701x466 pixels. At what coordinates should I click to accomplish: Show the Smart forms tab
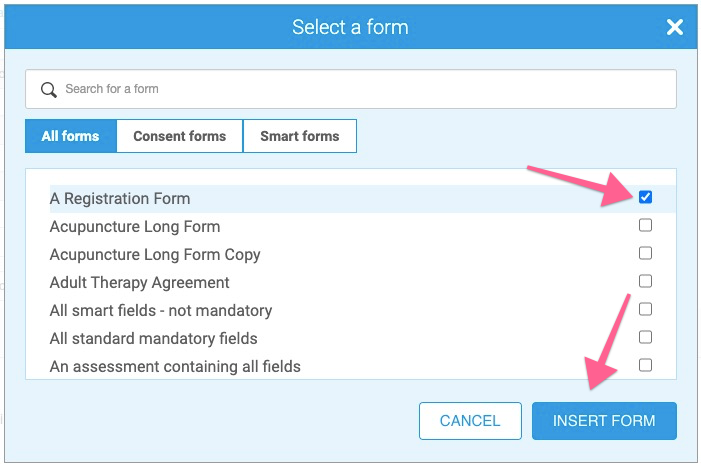coord(299,136)
